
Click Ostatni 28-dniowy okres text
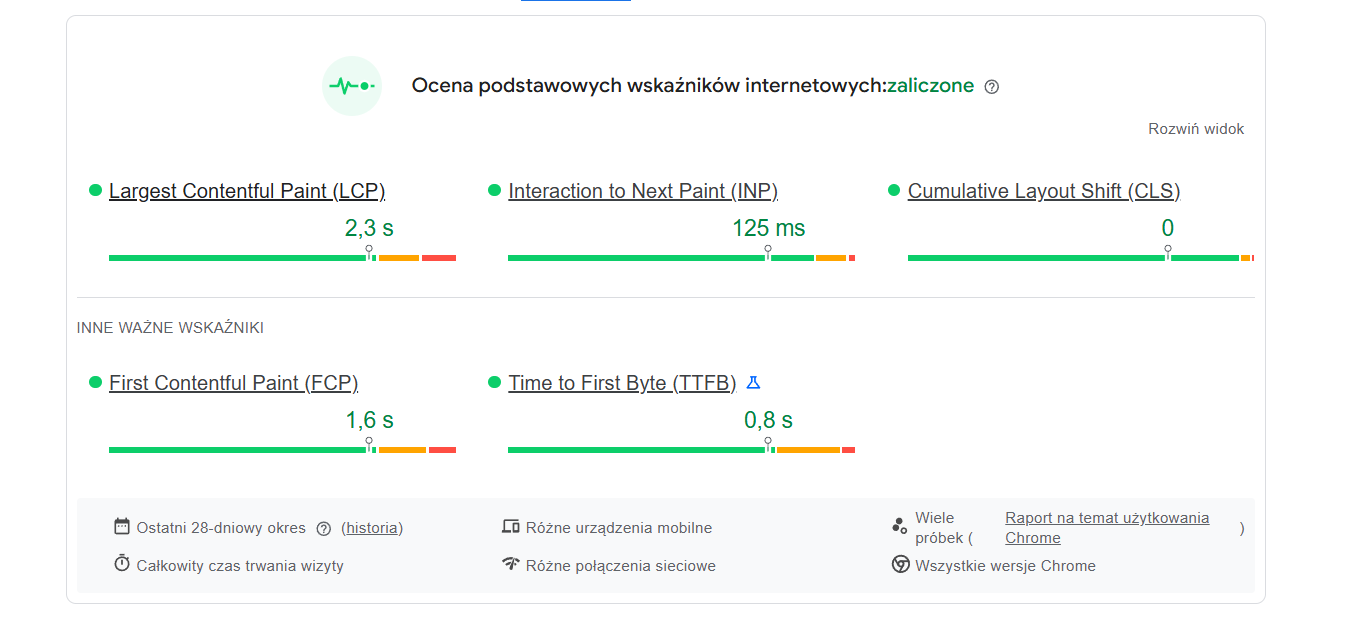221,528
